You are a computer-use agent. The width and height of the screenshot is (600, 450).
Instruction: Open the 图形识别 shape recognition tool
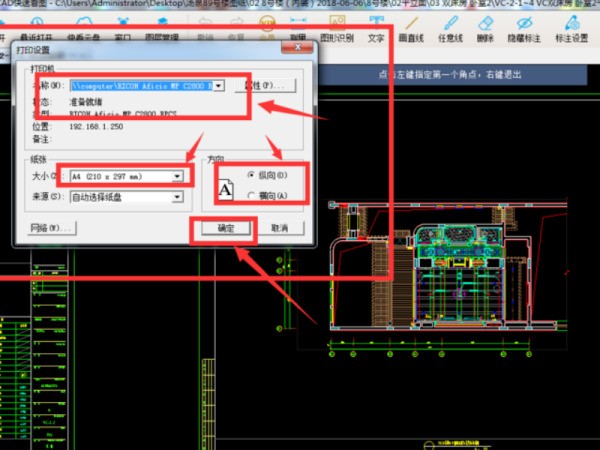point(337,29)
